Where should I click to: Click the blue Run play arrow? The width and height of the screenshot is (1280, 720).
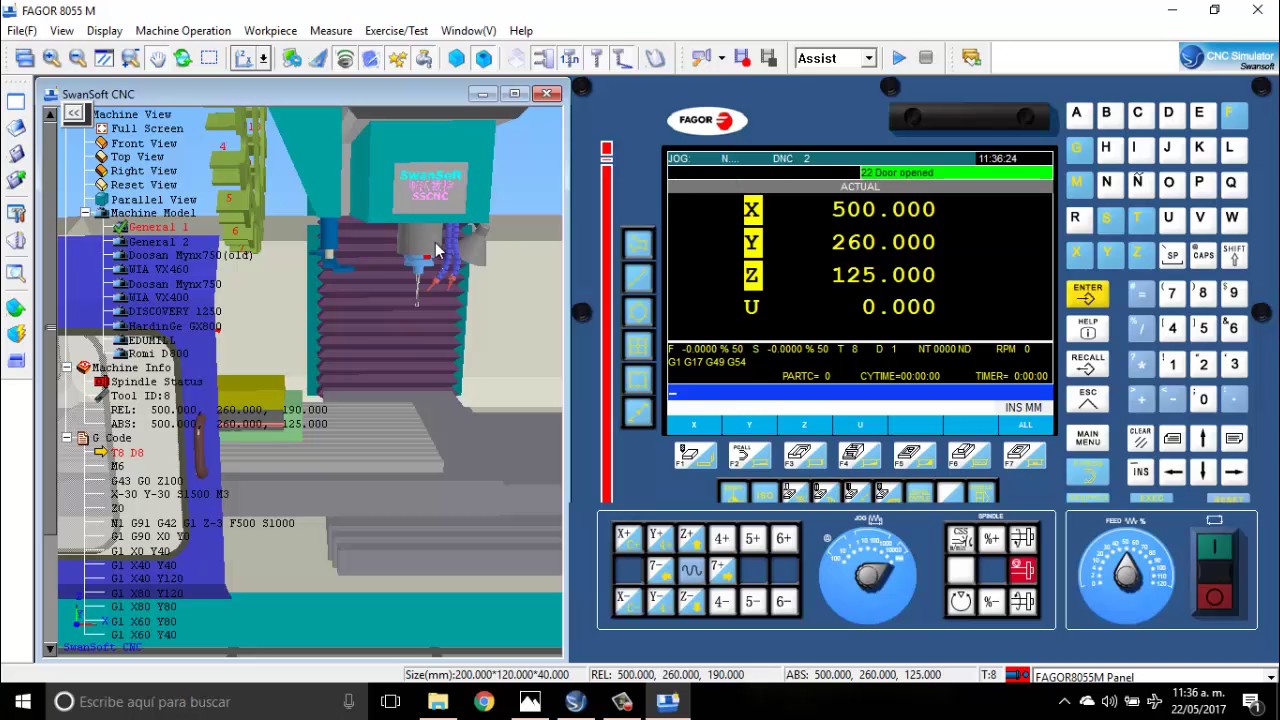tap(899, 58)
